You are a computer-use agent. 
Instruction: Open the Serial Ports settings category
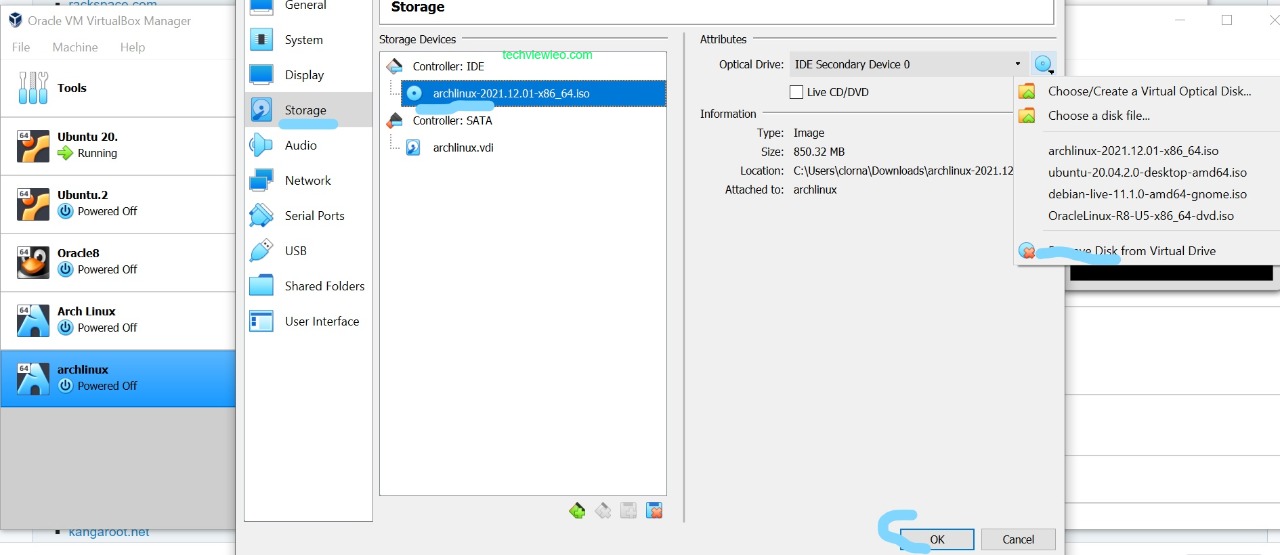coord(308,215)
